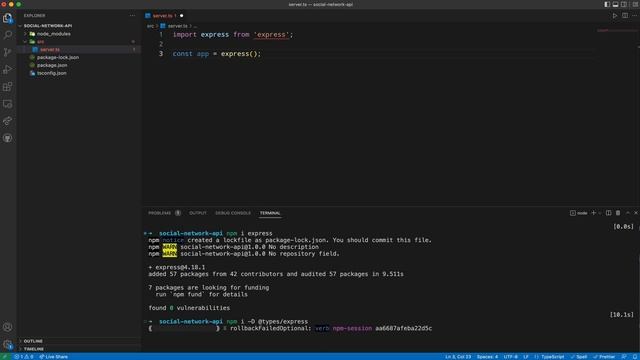This screenshot has height=360, width=640.
Task: Open notifications bell in status bar
Action: click(635, 356)
